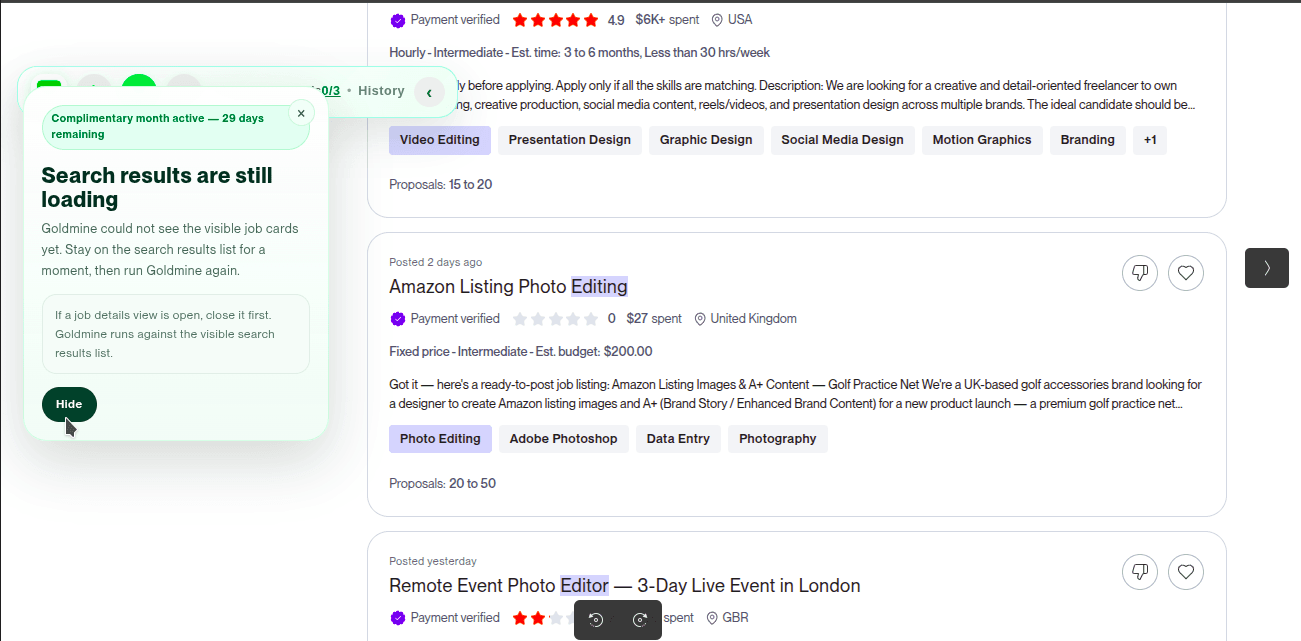Image resolution: width=1301 pixels, height=641 pixels.
Task: Click the 'Proposals: 15 to 20' text
Action: coord(440,185)
